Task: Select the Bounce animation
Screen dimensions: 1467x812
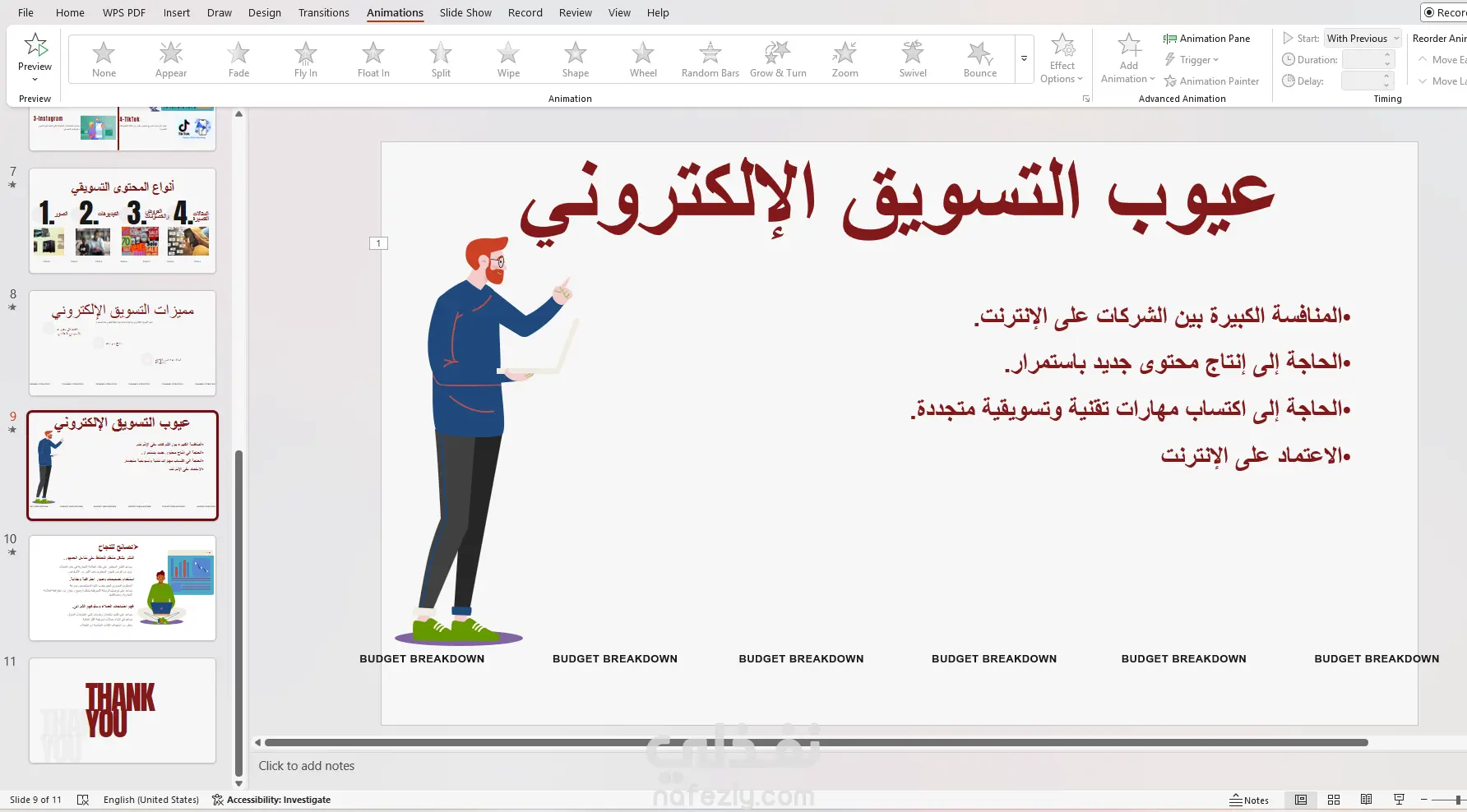Action: tap(980, 59)
